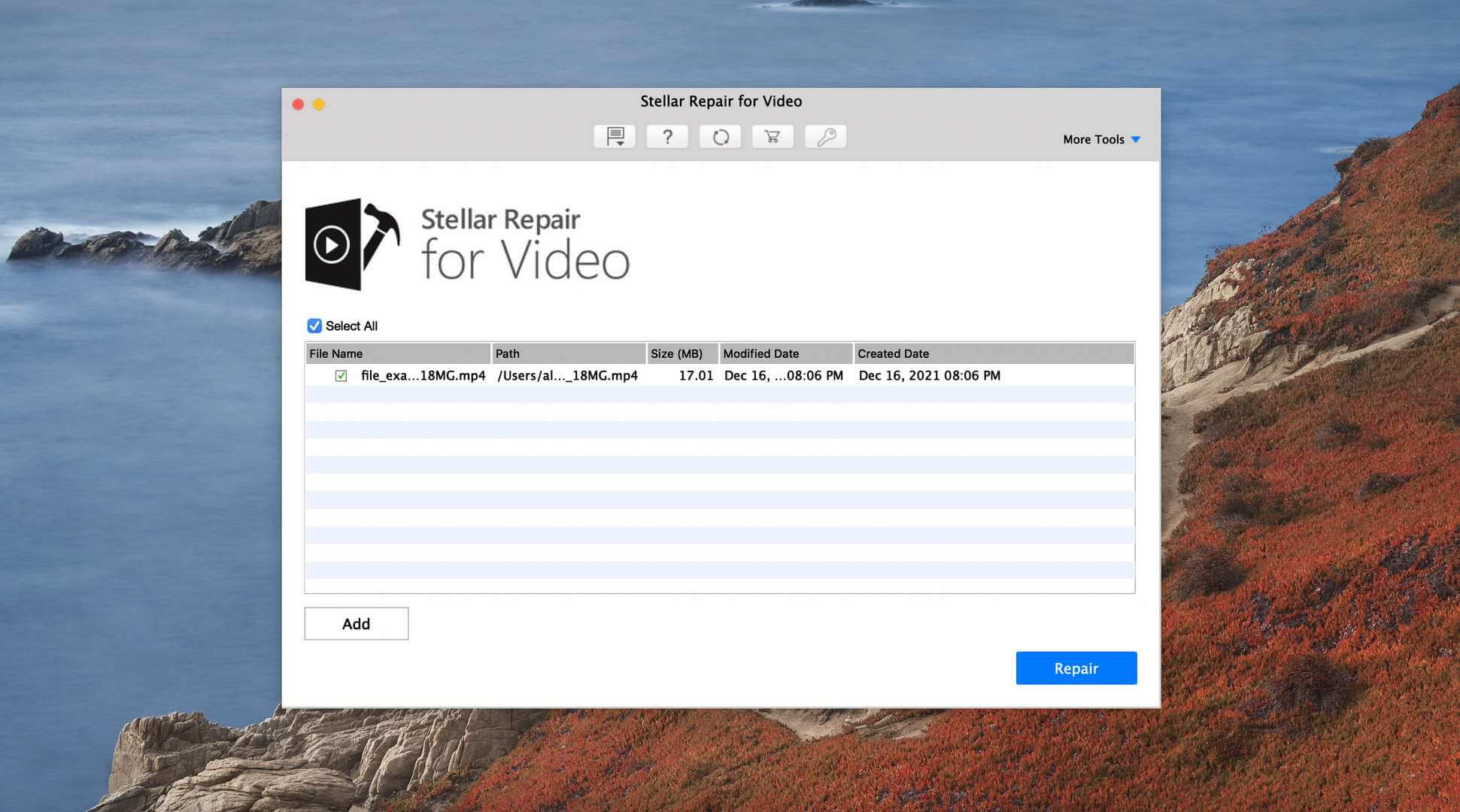Close the window with the red button
Viewport: 1460px width, 812px height.
(298, 105)
